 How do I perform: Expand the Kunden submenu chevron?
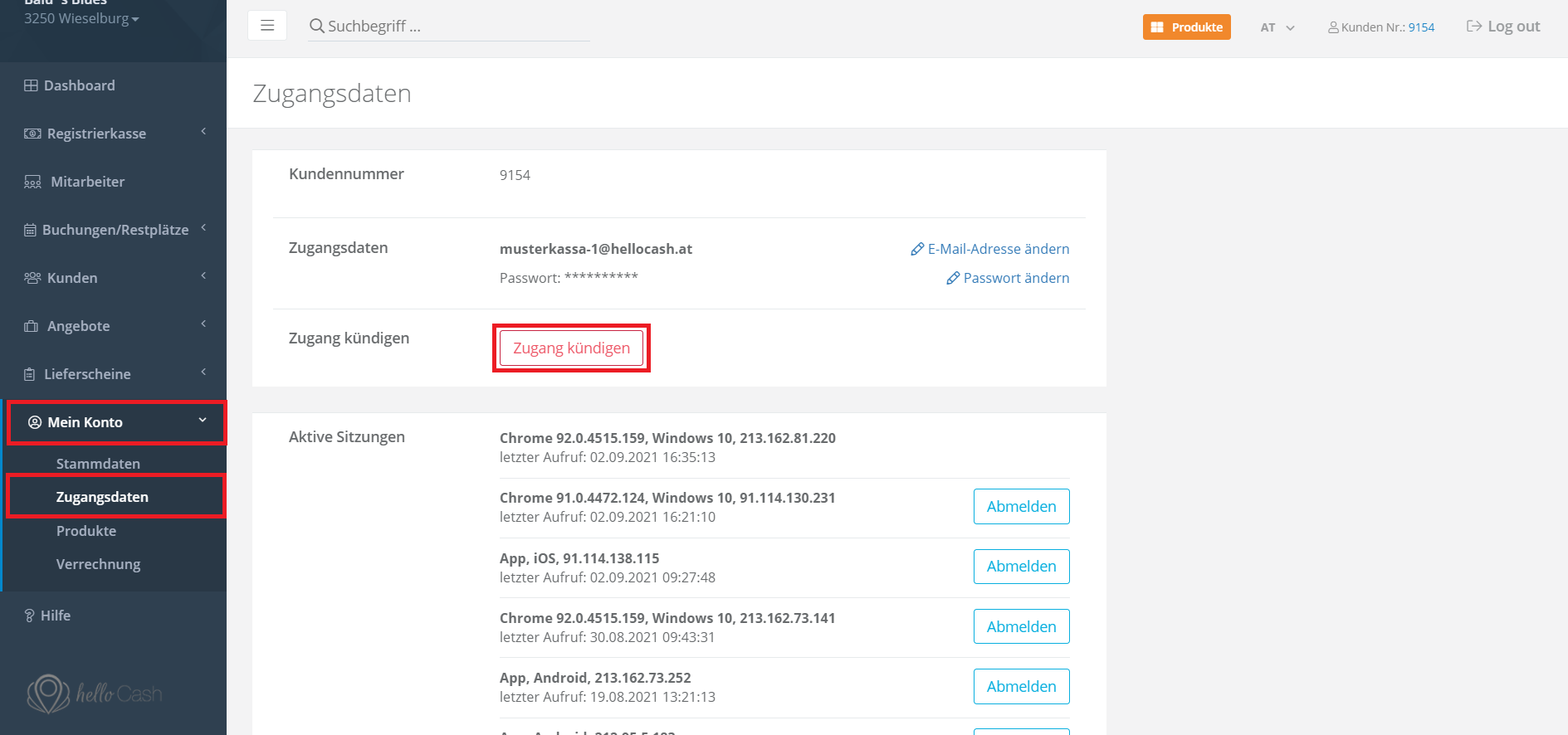coord(203,276)
